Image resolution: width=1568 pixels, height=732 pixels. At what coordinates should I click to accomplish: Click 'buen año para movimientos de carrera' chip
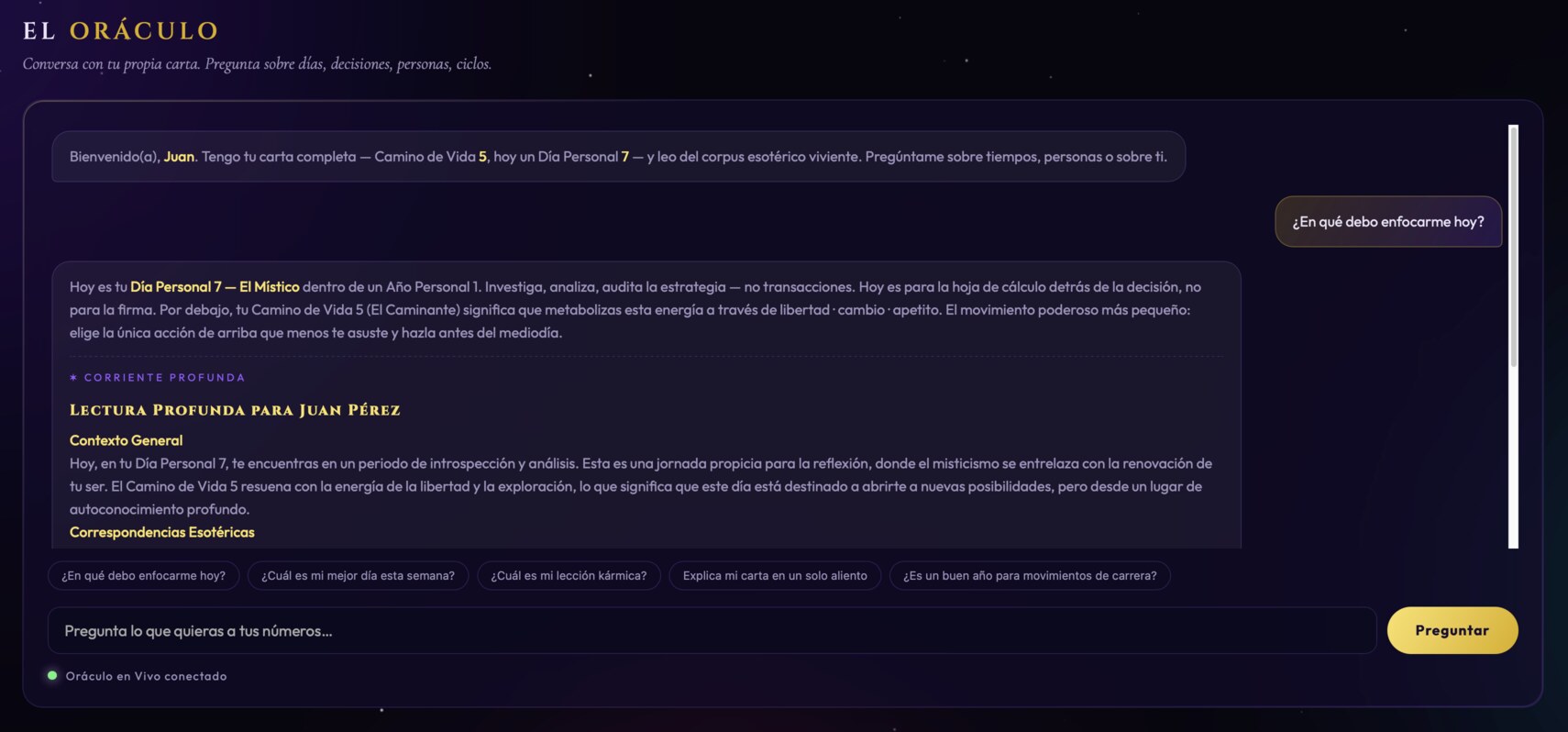[1030, 575]
